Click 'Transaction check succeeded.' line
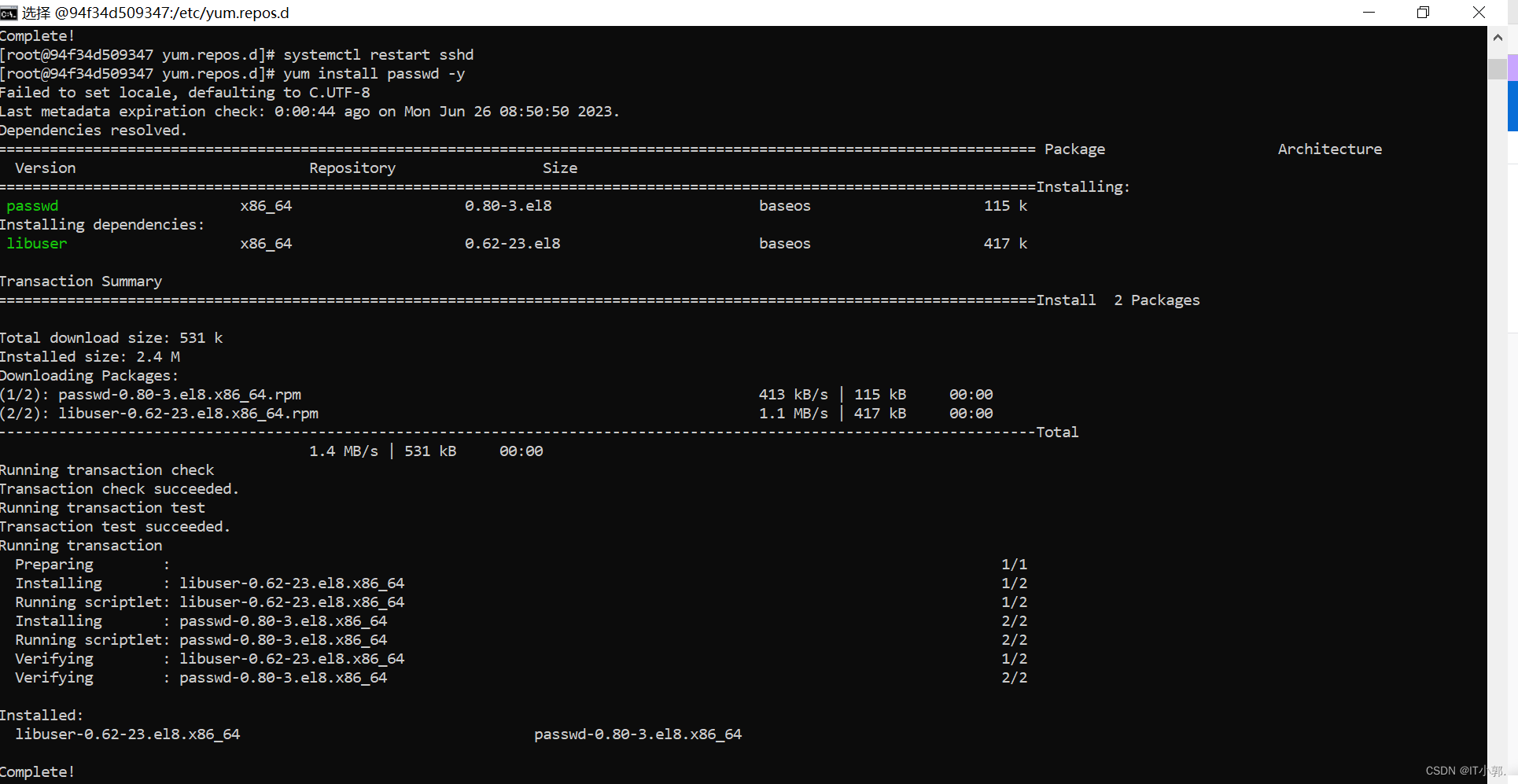Viewport: 1518px width, 784px height. [x=120, y=488]
